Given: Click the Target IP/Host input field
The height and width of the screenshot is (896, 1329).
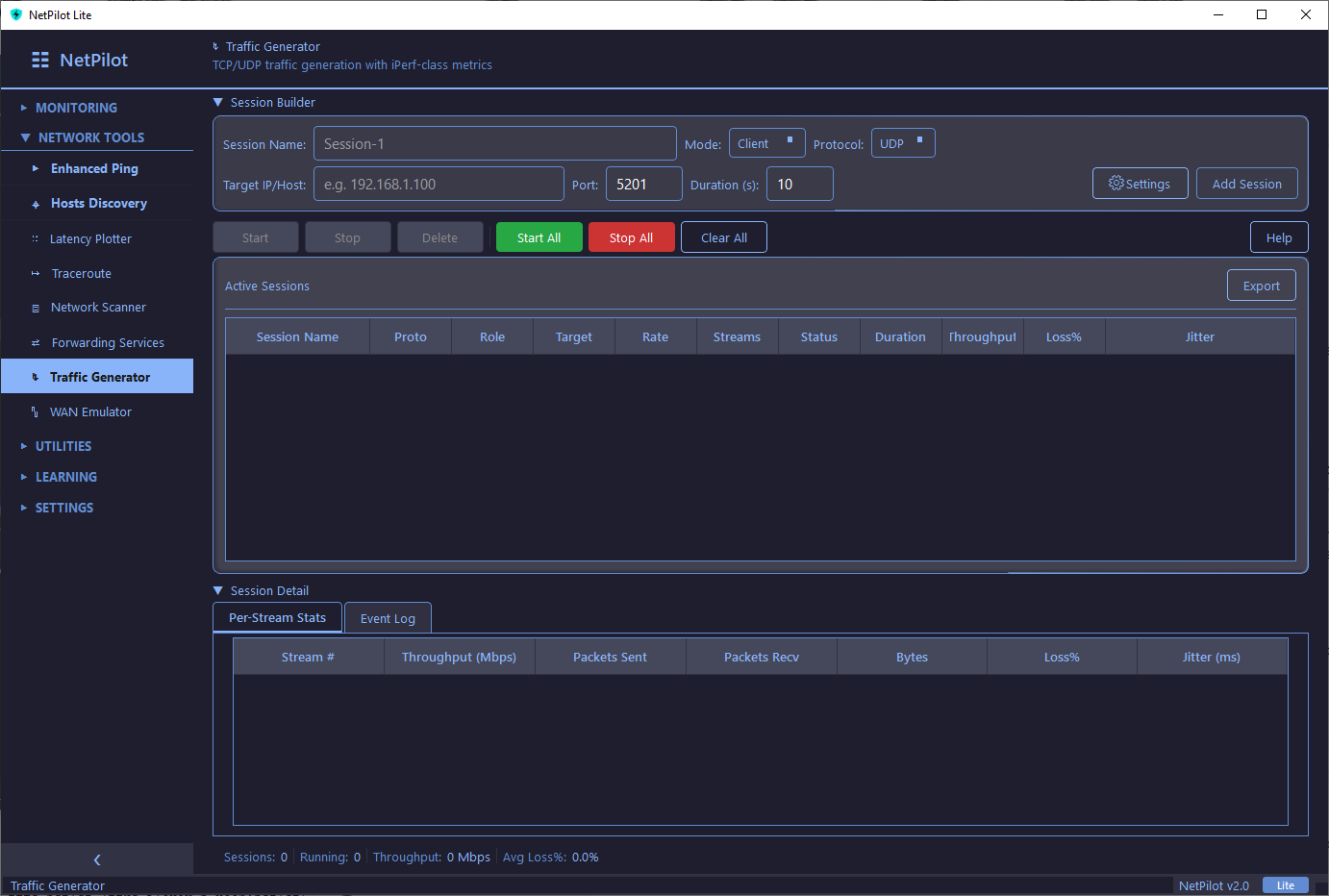Looking at the screenshot, I should point(439,184).
